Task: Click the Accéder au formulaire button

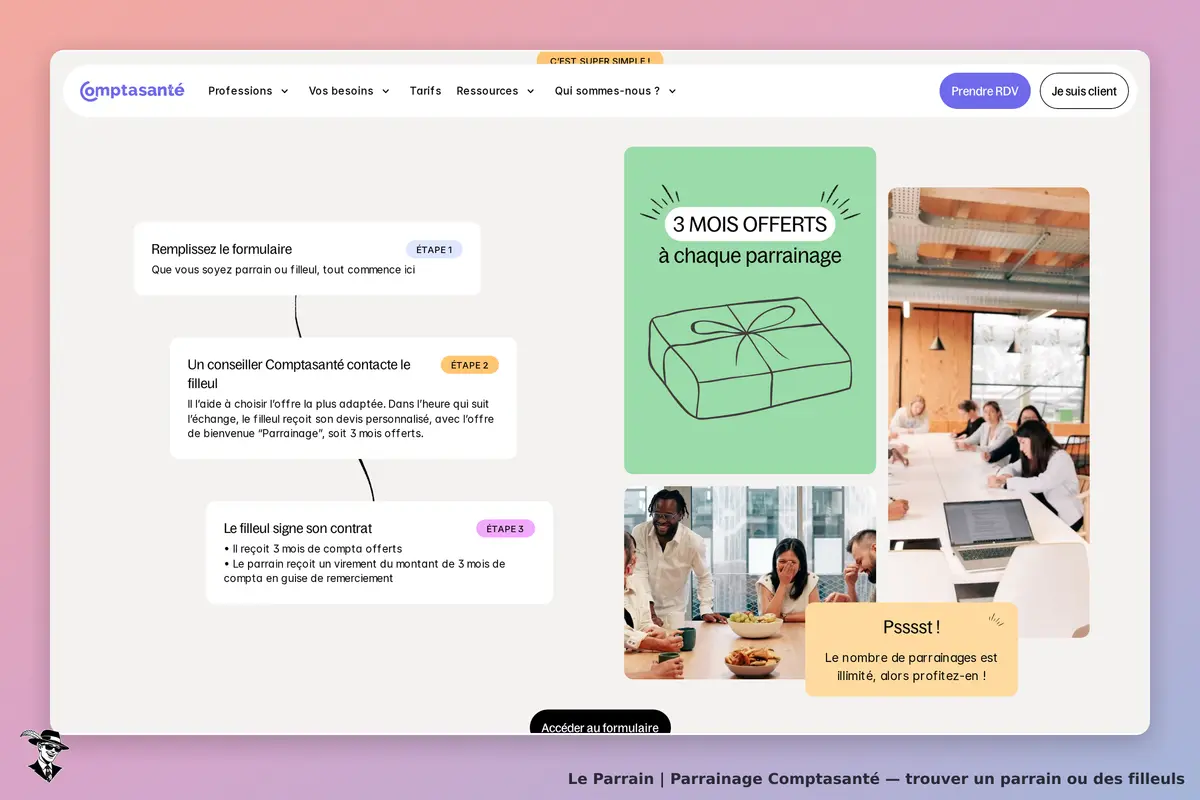Action: (600, 723)
